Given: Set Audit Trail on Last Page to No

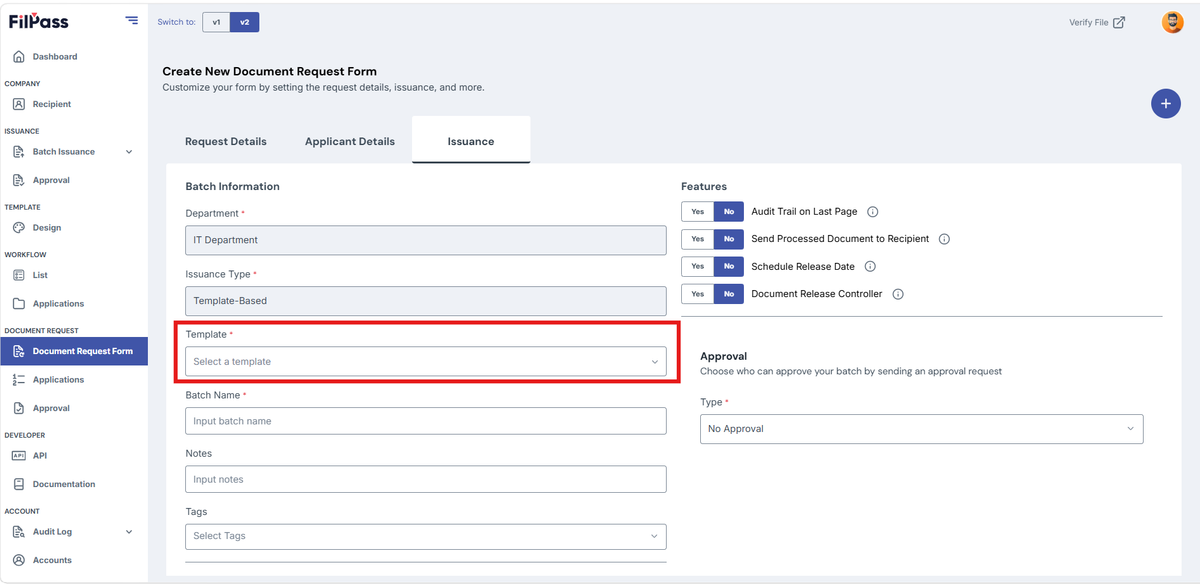Looking at the screenshot, I should click(729, 212).
